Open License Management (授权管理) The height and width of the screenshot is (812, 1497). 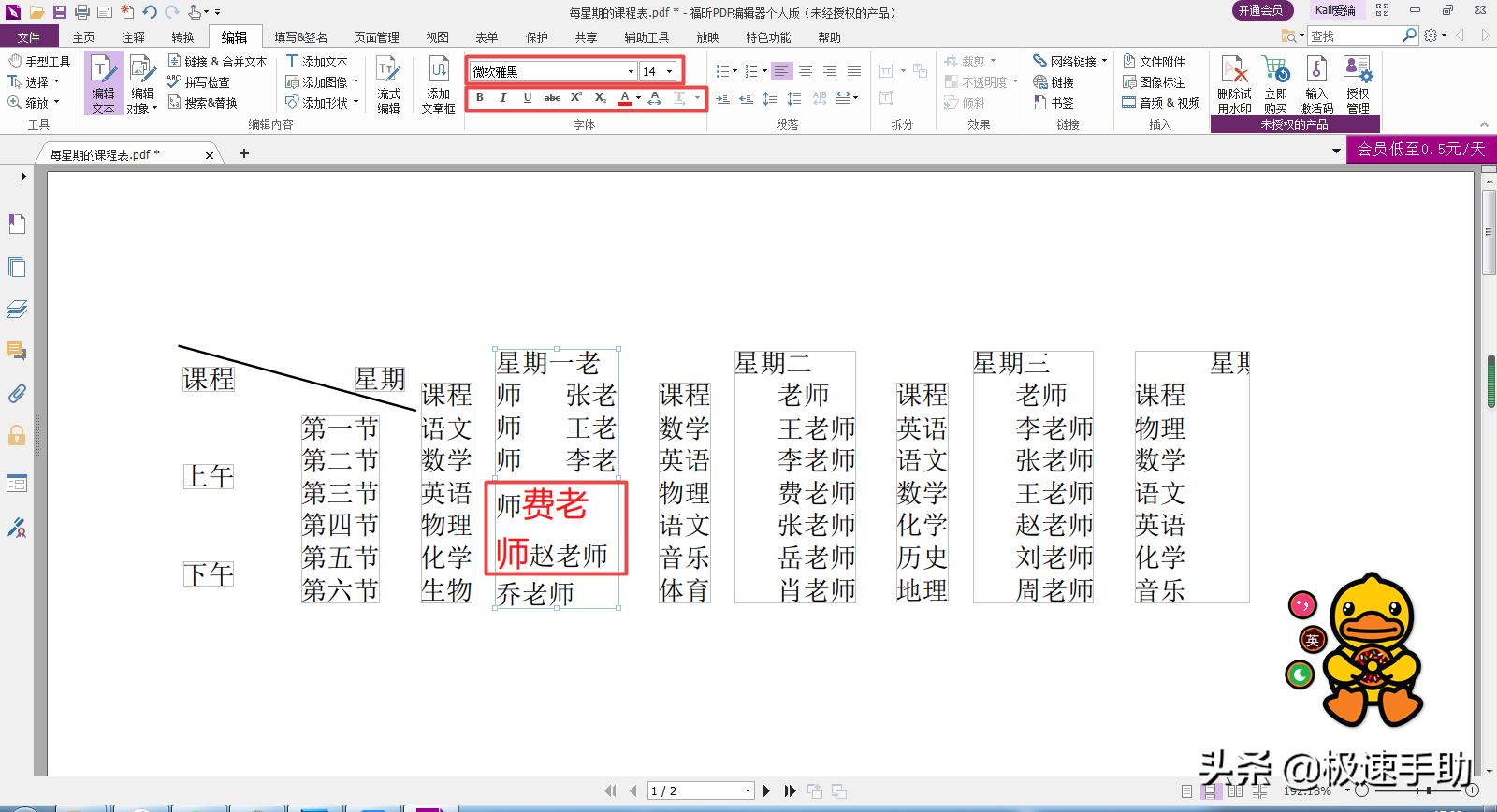coord(1358,83)
